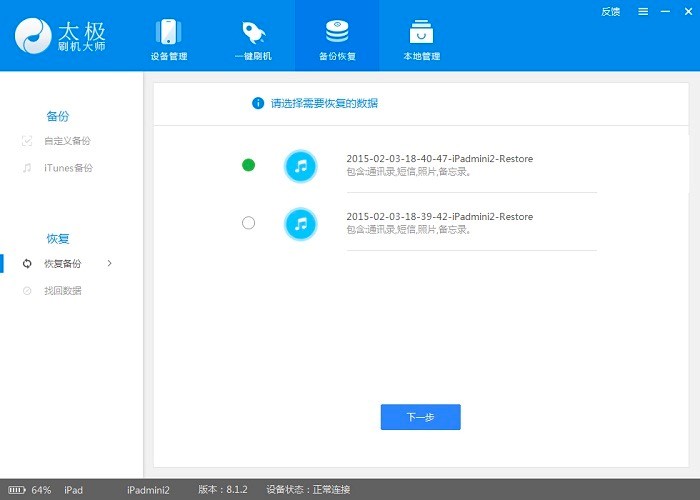
Task: Click music icon of 18-39-42 backup
Action: click(x=300, y=223)
